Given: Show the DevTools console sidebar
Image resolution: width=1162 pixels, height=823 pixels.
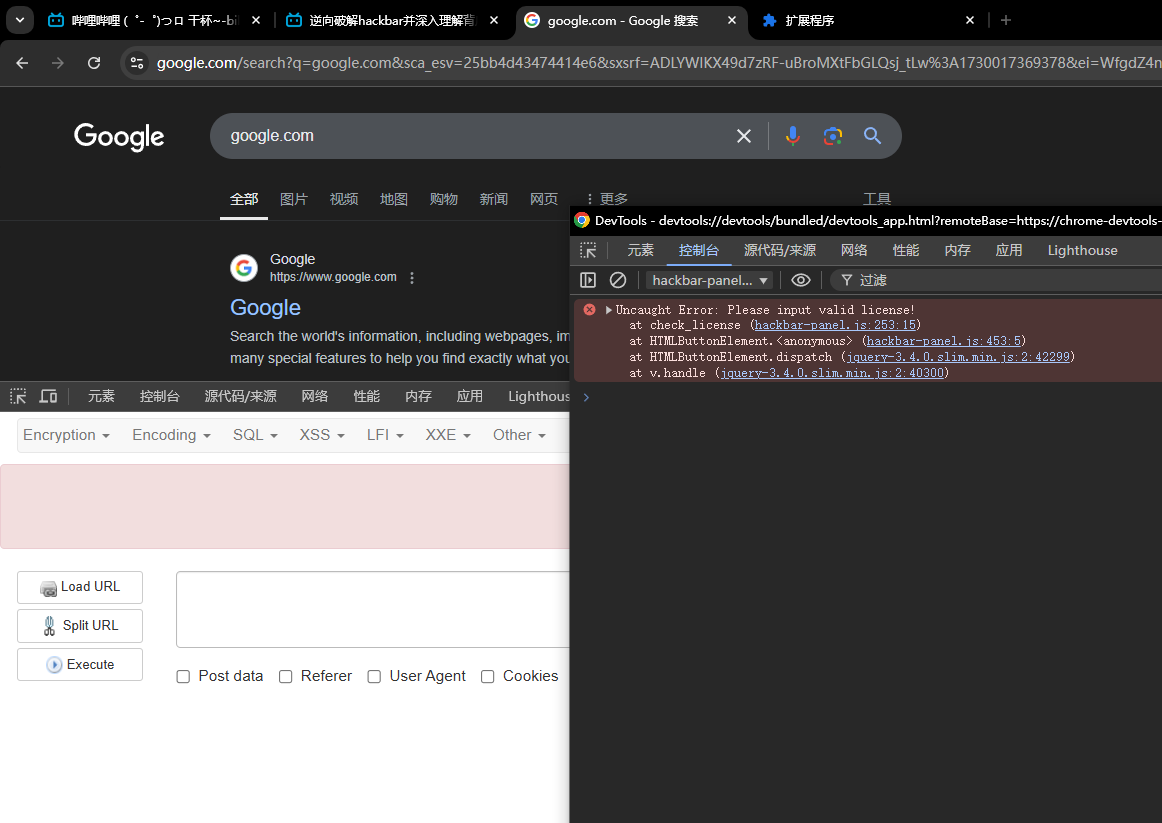Looking at the screenshot, I should point(588,280).
